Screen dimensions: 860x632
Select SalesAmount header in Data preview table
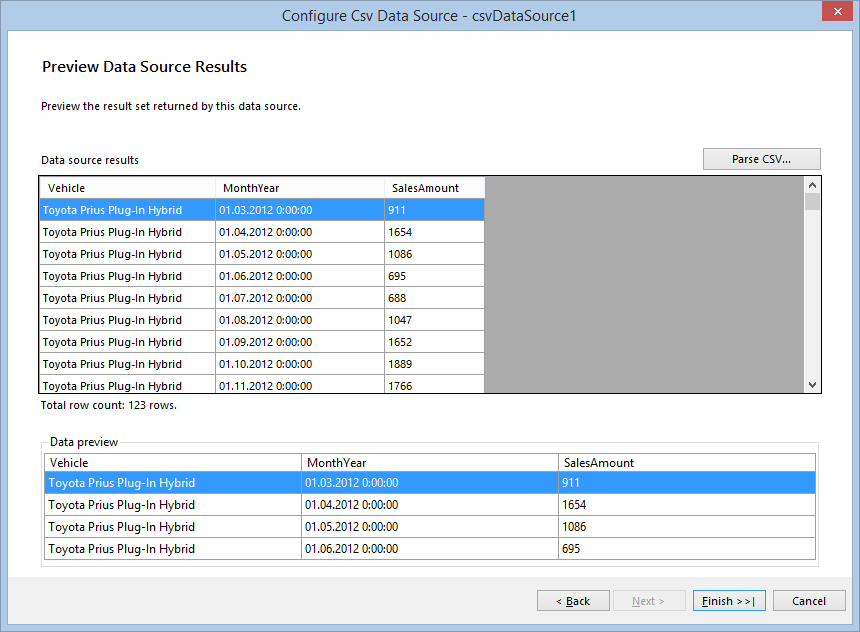(687, 462)
